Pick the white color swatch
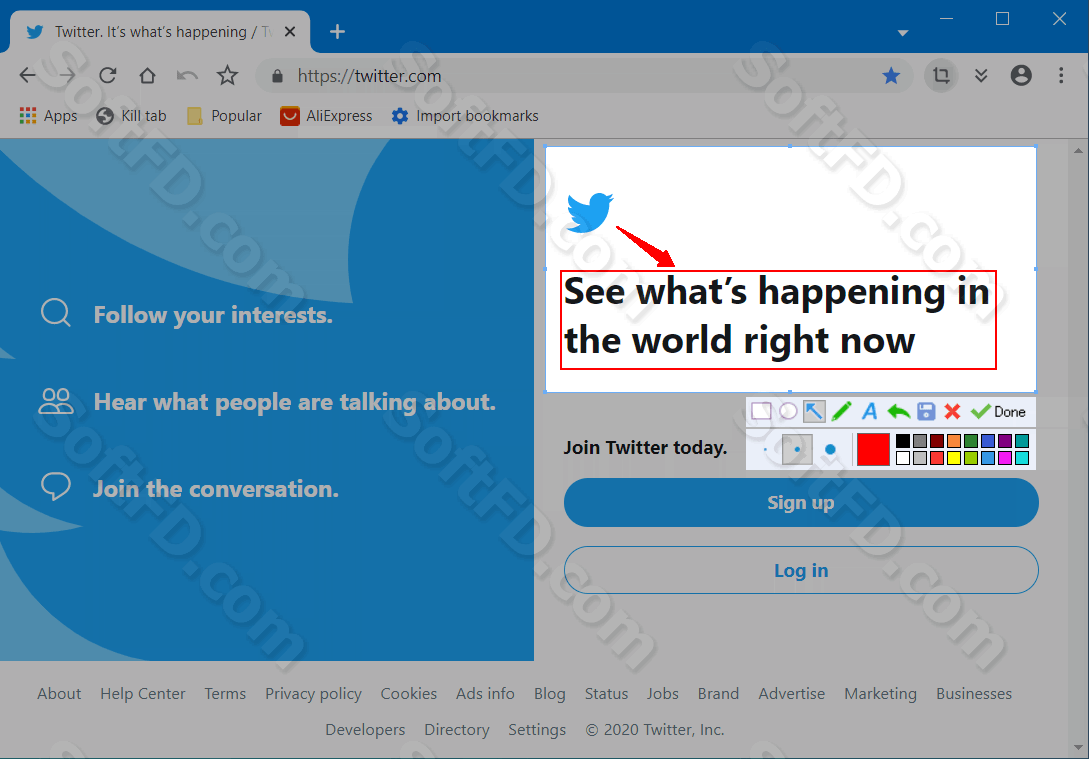The width and height of the screenshot is (1089, 759). coord(903,458)
